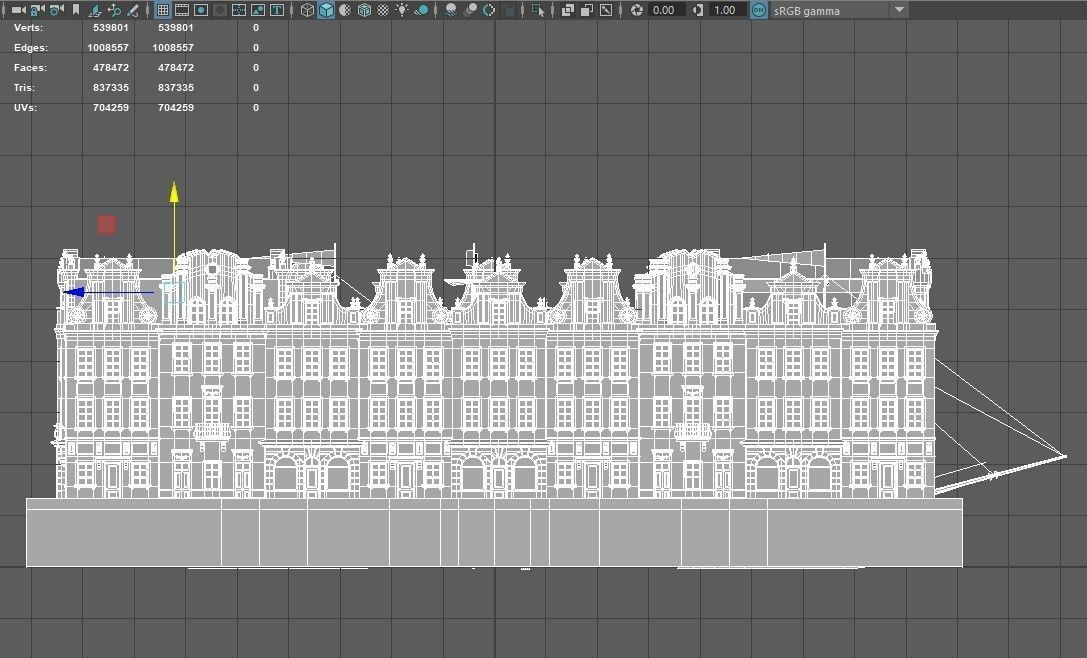This screenshot has height=658, width=1087.
Task: Click the red plane handle of the manipulator
Action: pyautogui.click(x=106, y=225)
